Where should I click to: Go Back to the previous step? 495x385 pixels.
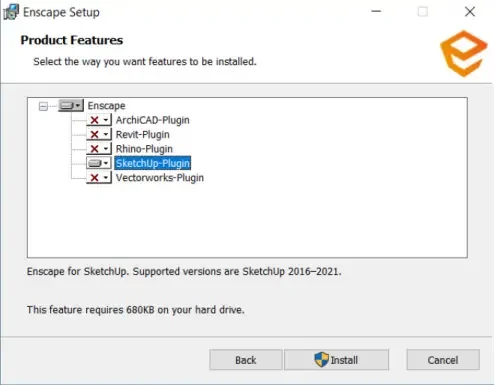[x=246, y=360]
